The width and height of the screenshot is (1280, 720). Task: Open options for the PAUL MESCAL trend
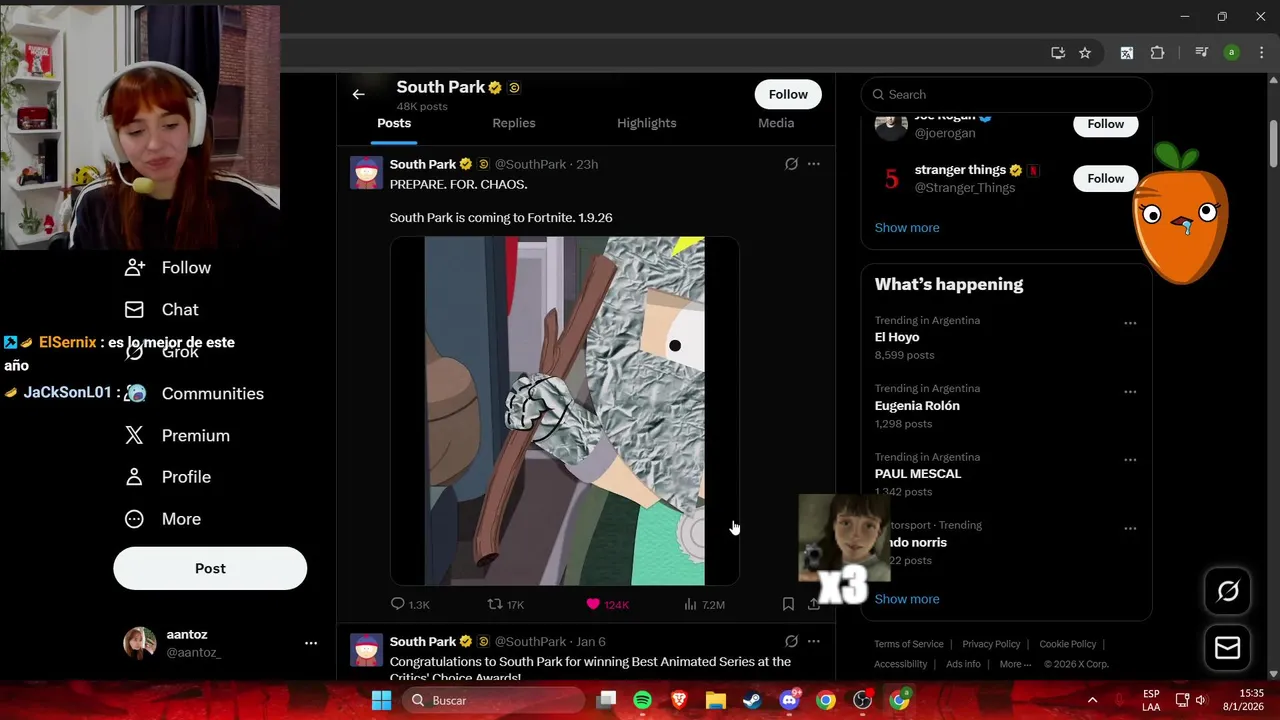pos(1130,460)
